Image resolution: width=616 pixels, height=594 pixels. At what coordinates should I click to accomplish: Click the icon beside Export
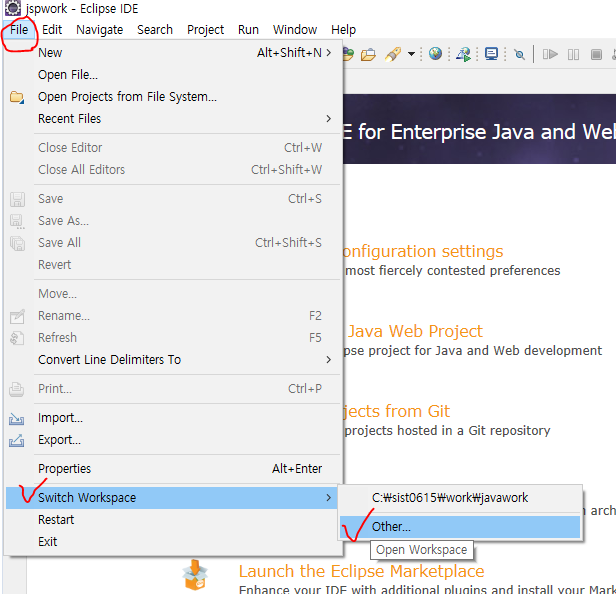(x=16, y=440)
